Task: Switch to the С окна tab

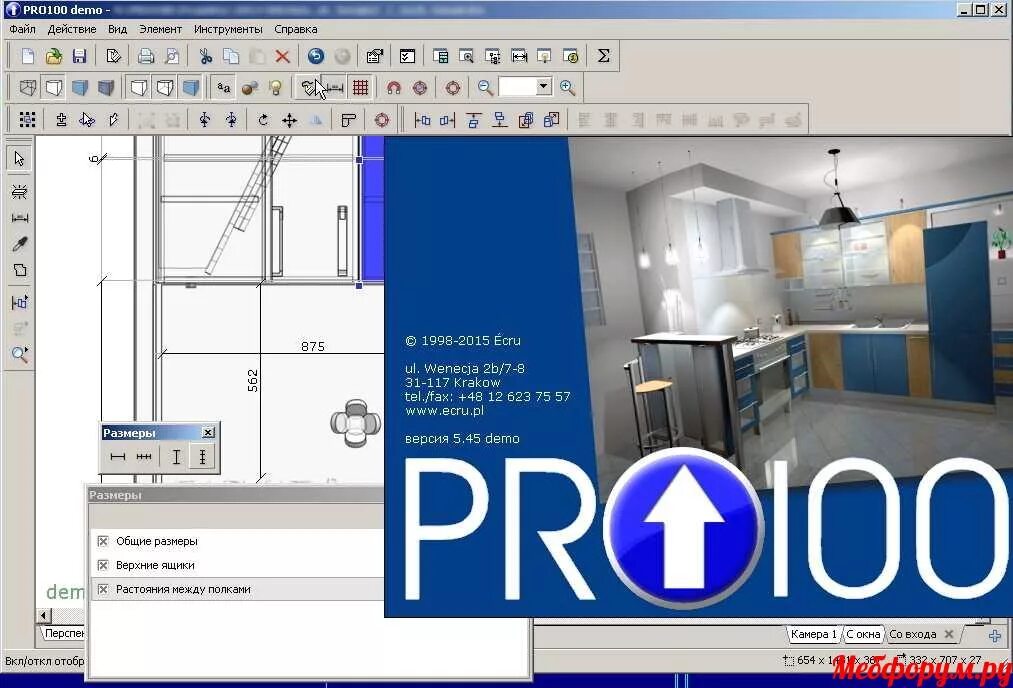Action: point(863,634)
